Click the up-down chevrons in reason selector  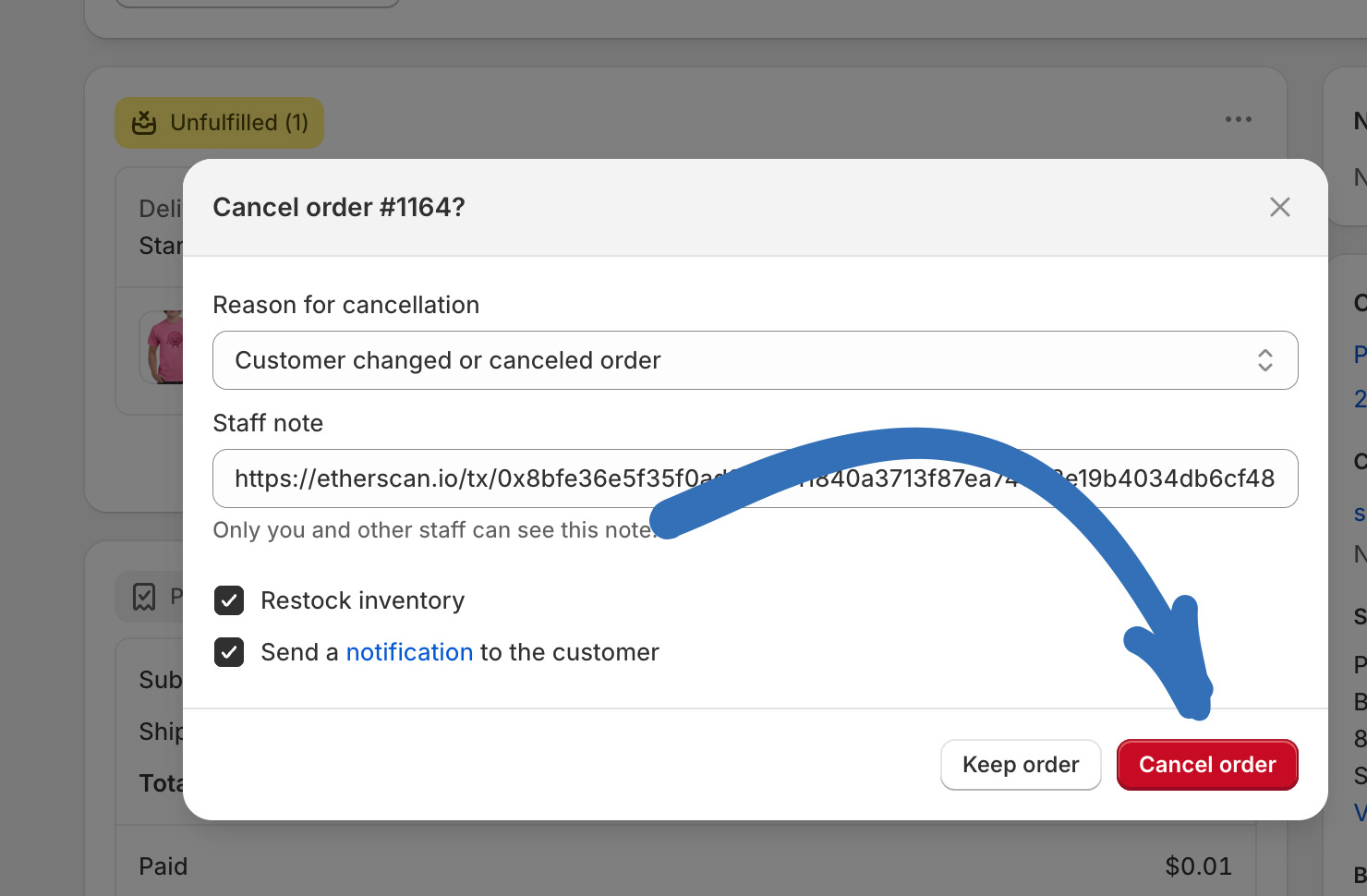[1265, 360]
